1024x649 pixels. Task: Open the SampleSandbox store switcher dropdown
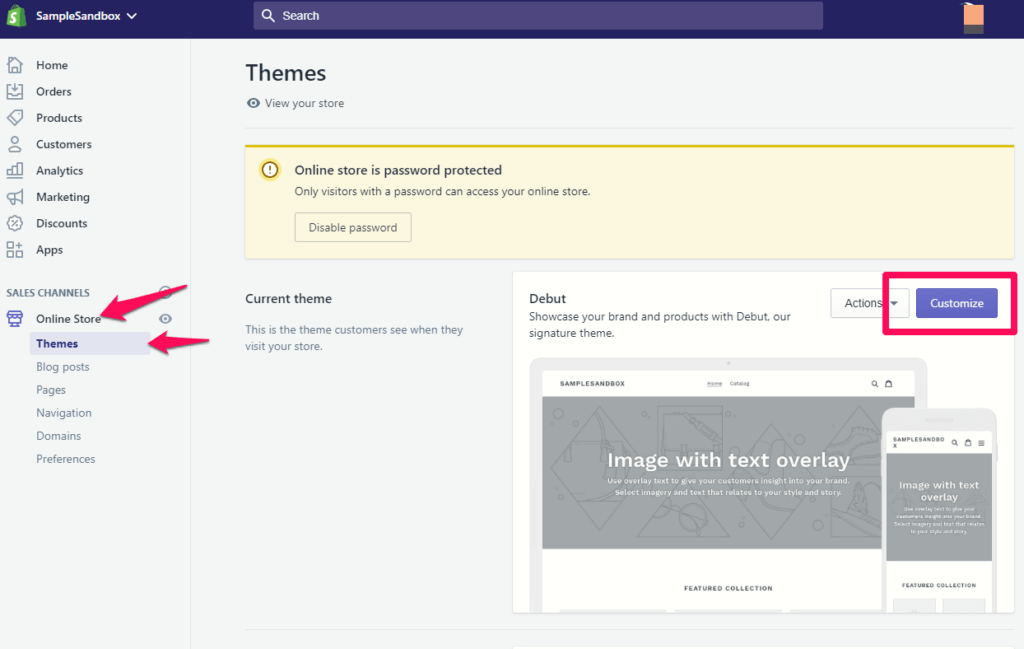coord(86,16)
